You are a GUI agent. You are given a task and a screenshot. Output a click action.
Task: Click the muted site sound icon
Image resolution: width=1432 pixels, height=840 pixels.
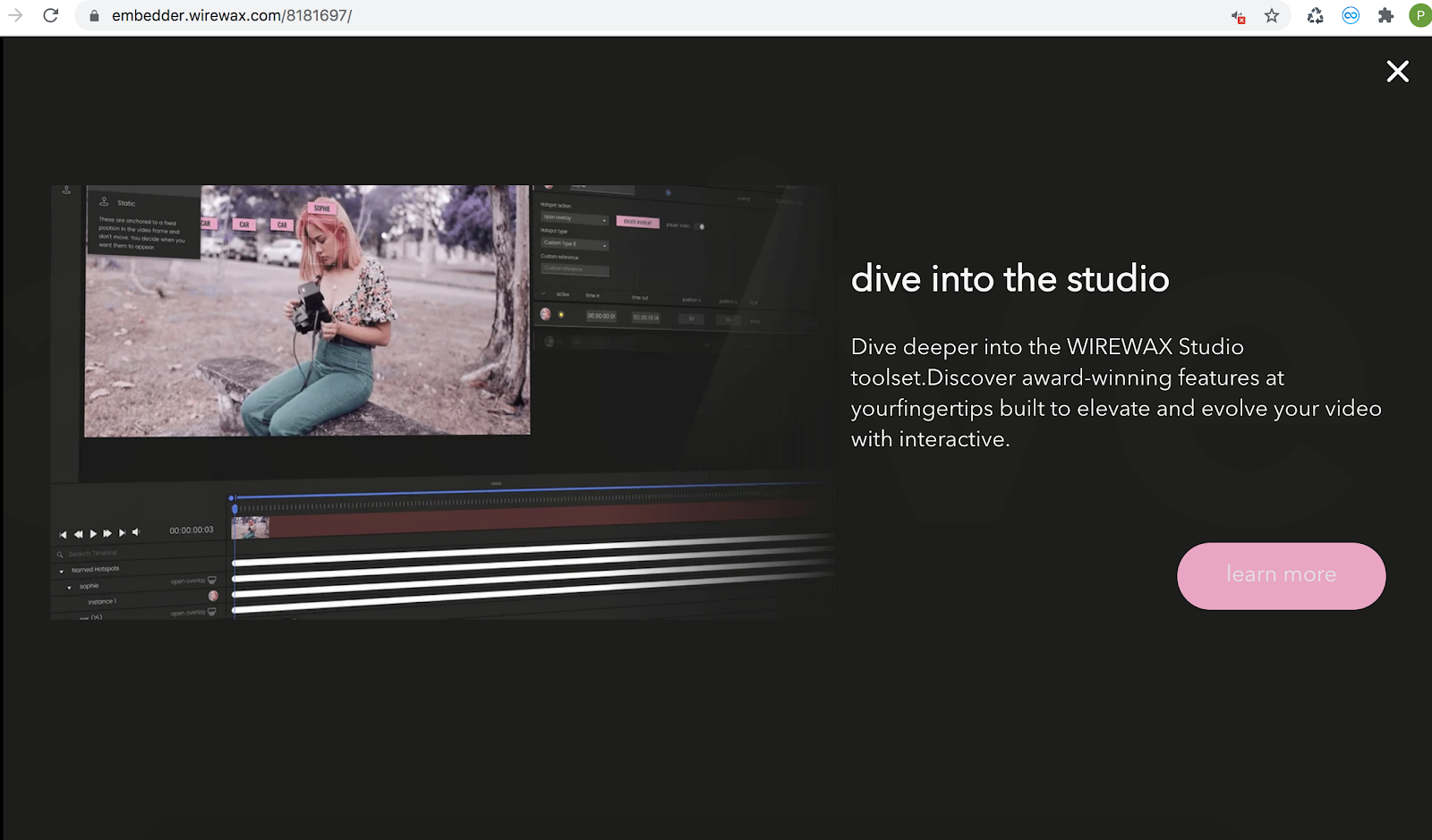click(1238, 16)
